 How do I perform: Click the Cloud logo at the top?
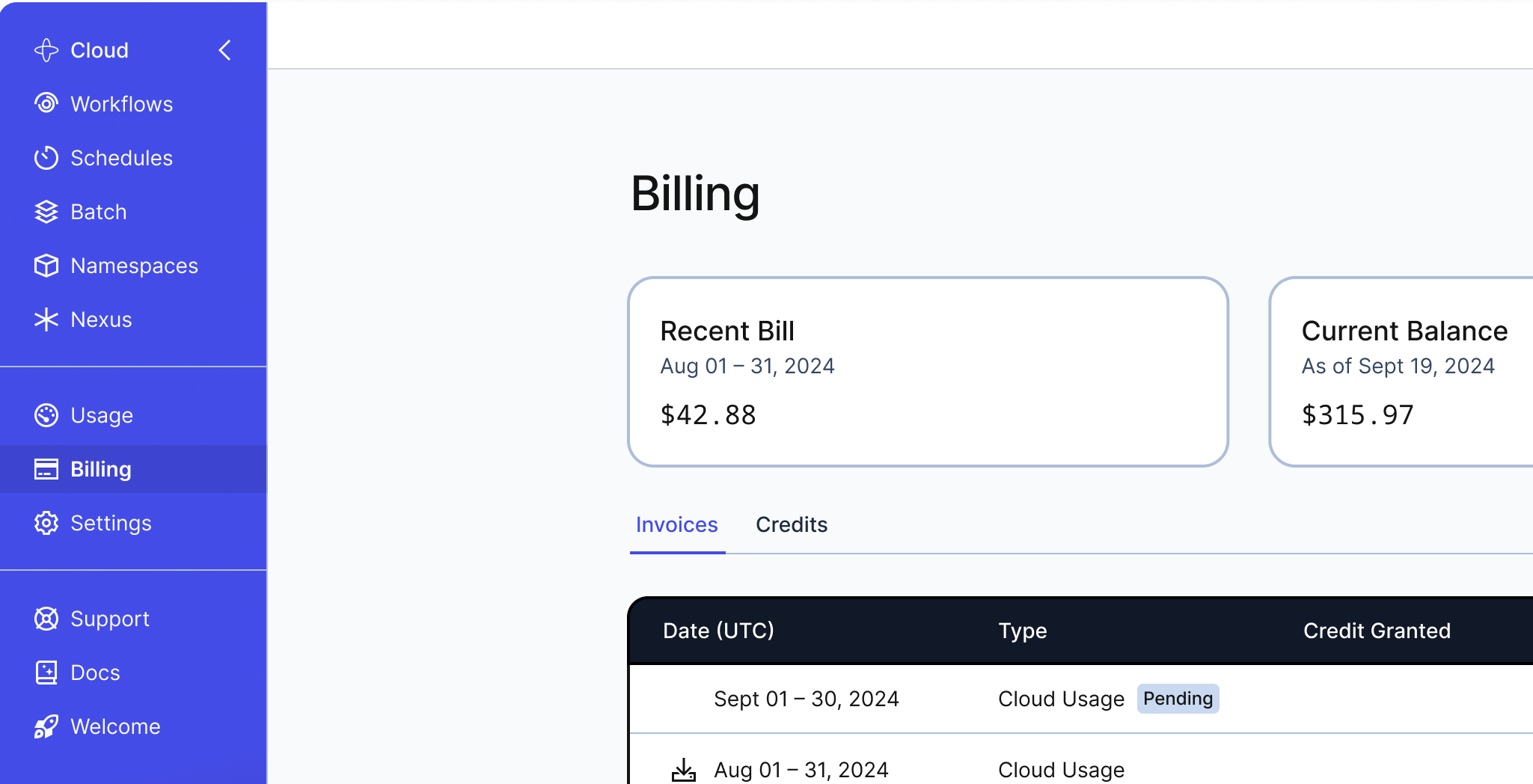click(82, 50)
